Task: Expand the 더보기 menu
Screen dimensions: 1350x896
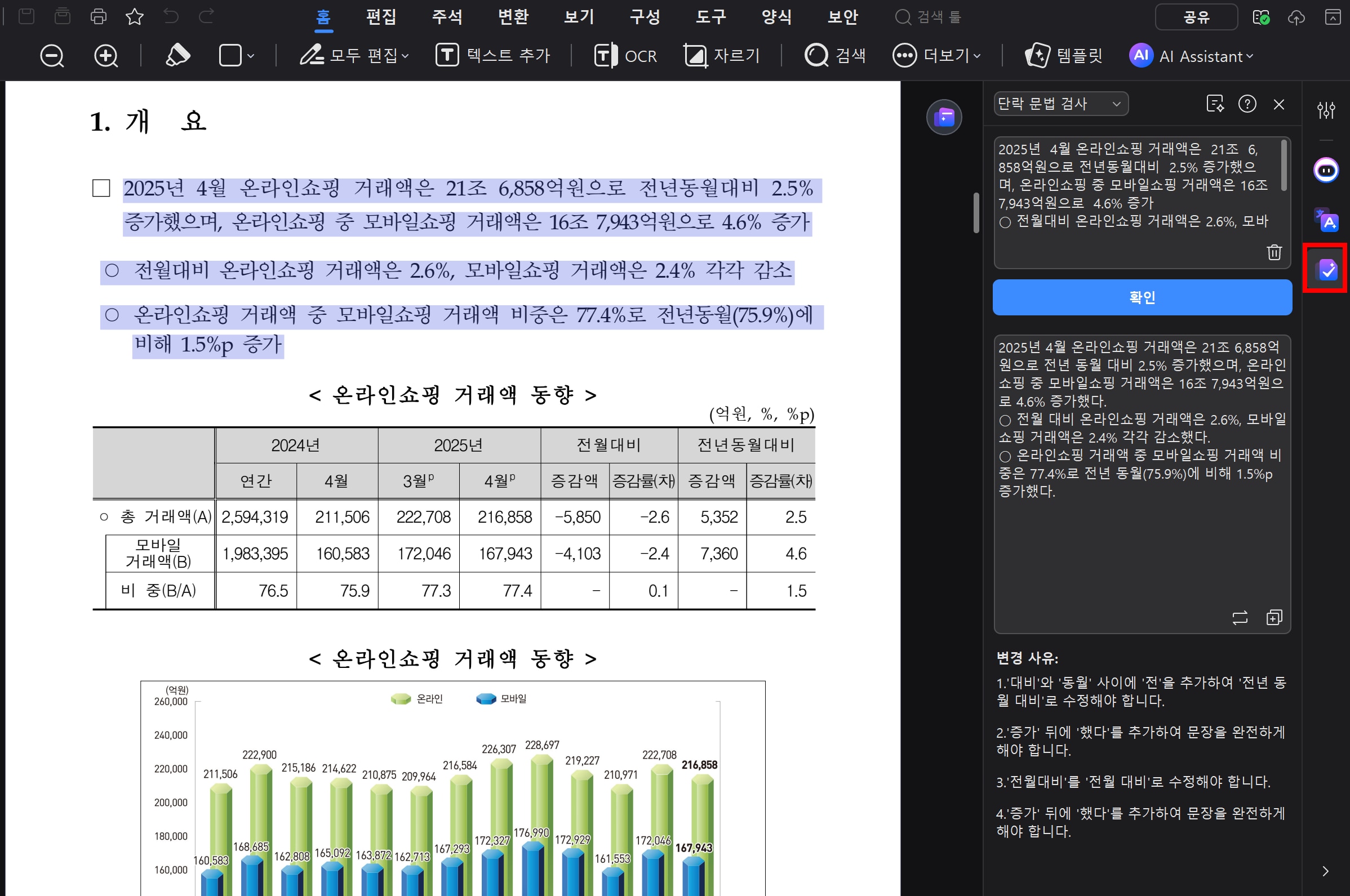Action: (936, 55)
